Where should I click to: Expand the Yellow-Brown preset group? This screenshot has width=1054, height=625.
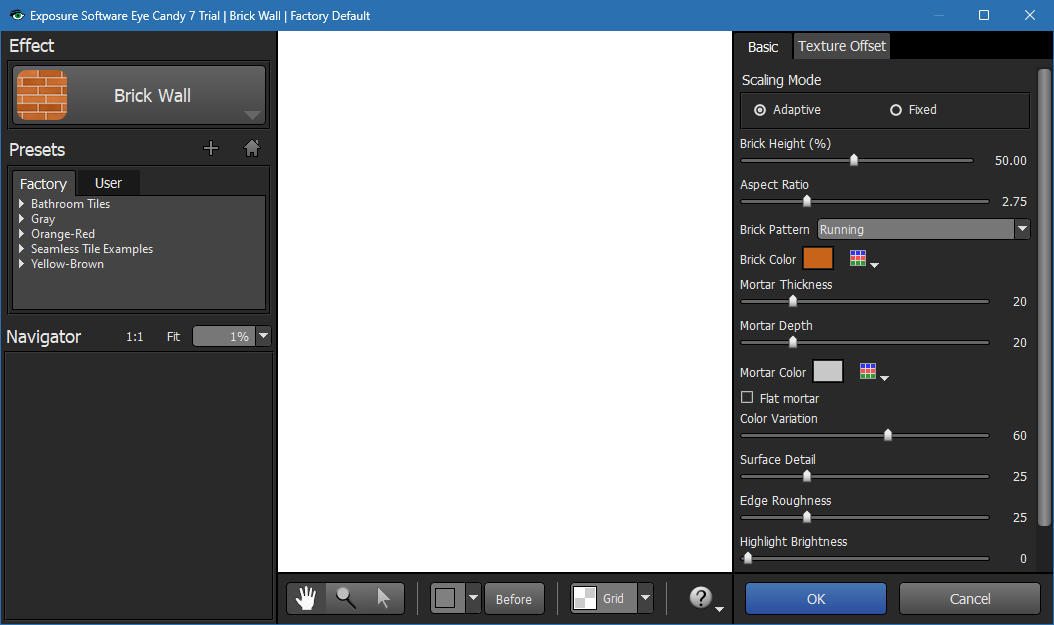tap(22, 264)
